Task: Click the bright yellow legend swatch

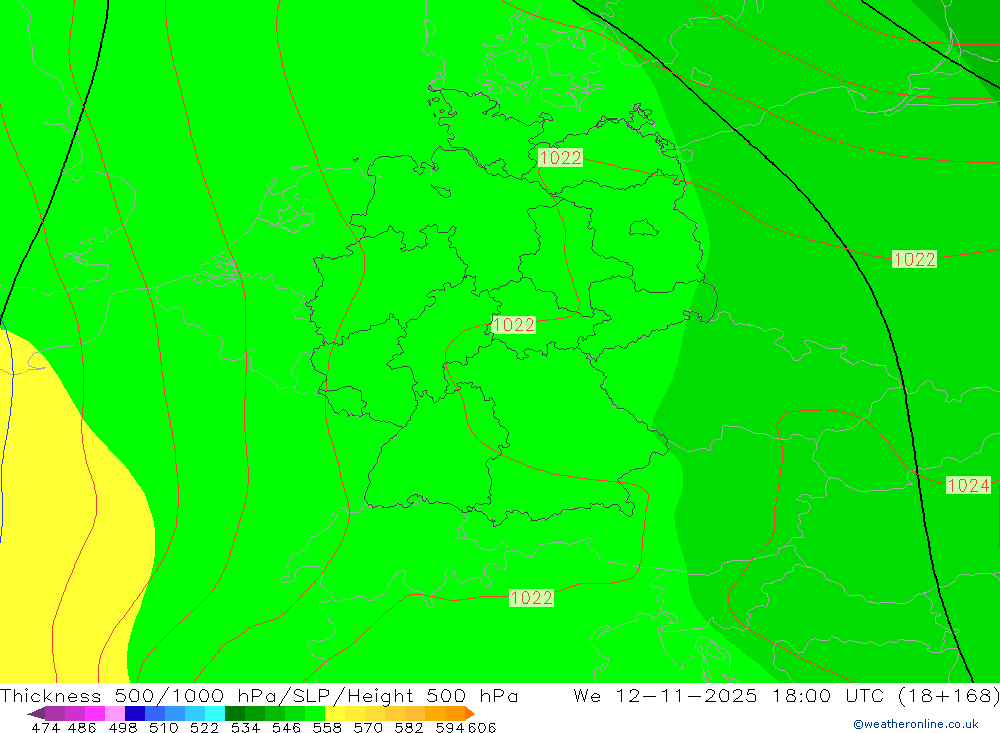Action: click(335, 713)
